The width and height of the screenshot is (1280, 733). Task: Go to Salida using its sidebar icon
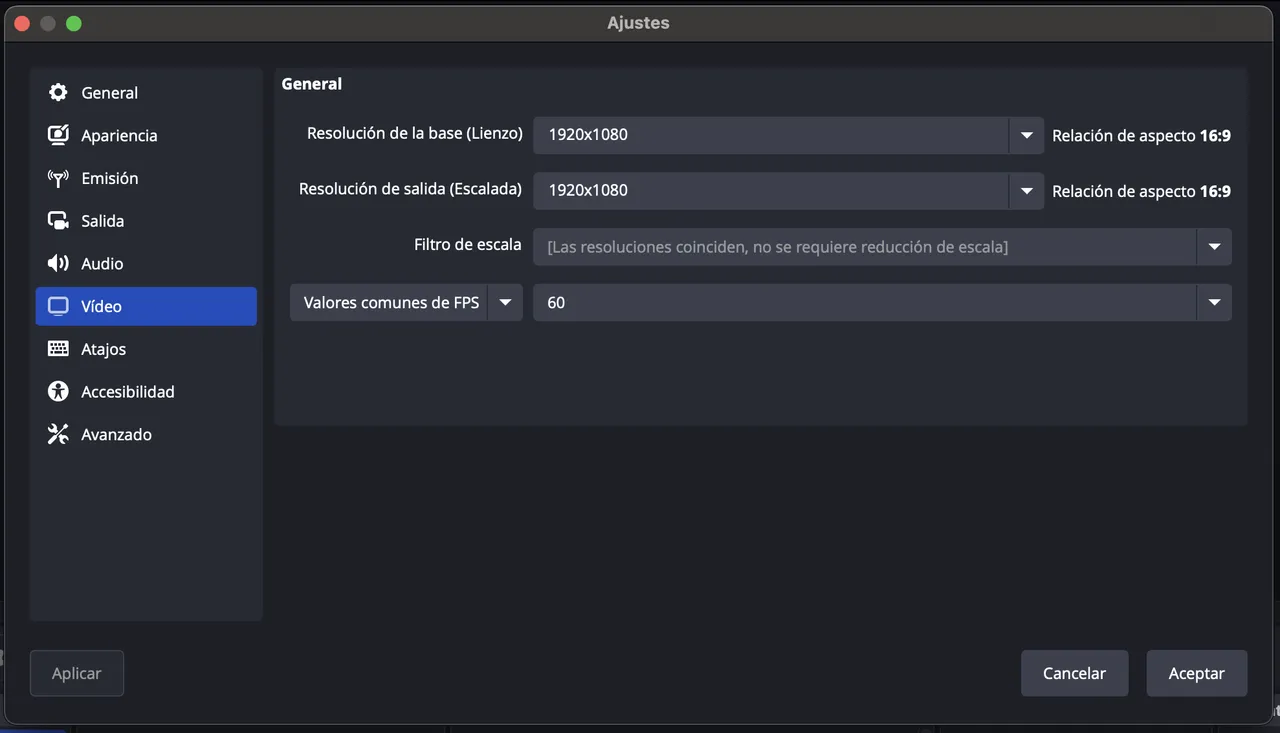pos(58,221)
